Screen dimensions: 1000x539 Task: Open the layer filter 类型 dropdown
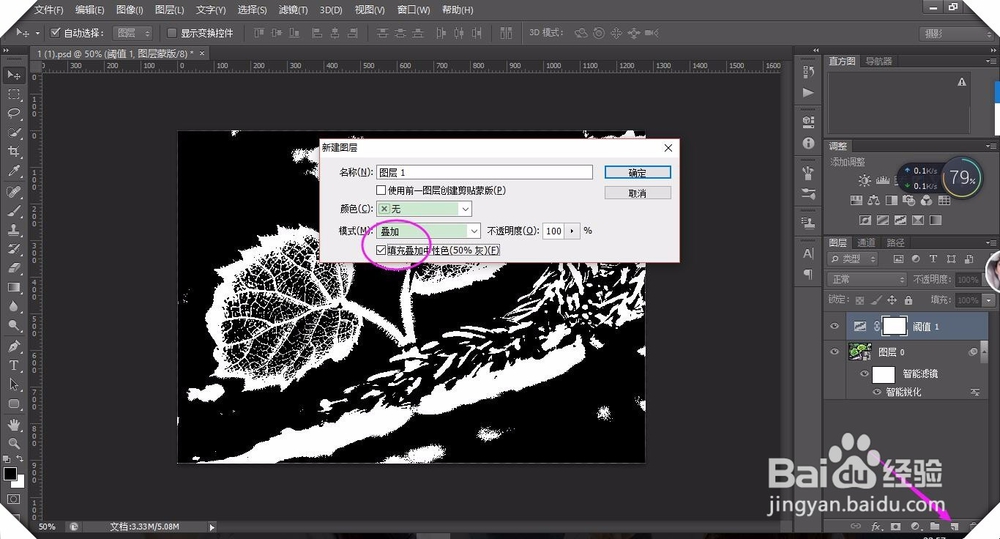click(853, 259)
